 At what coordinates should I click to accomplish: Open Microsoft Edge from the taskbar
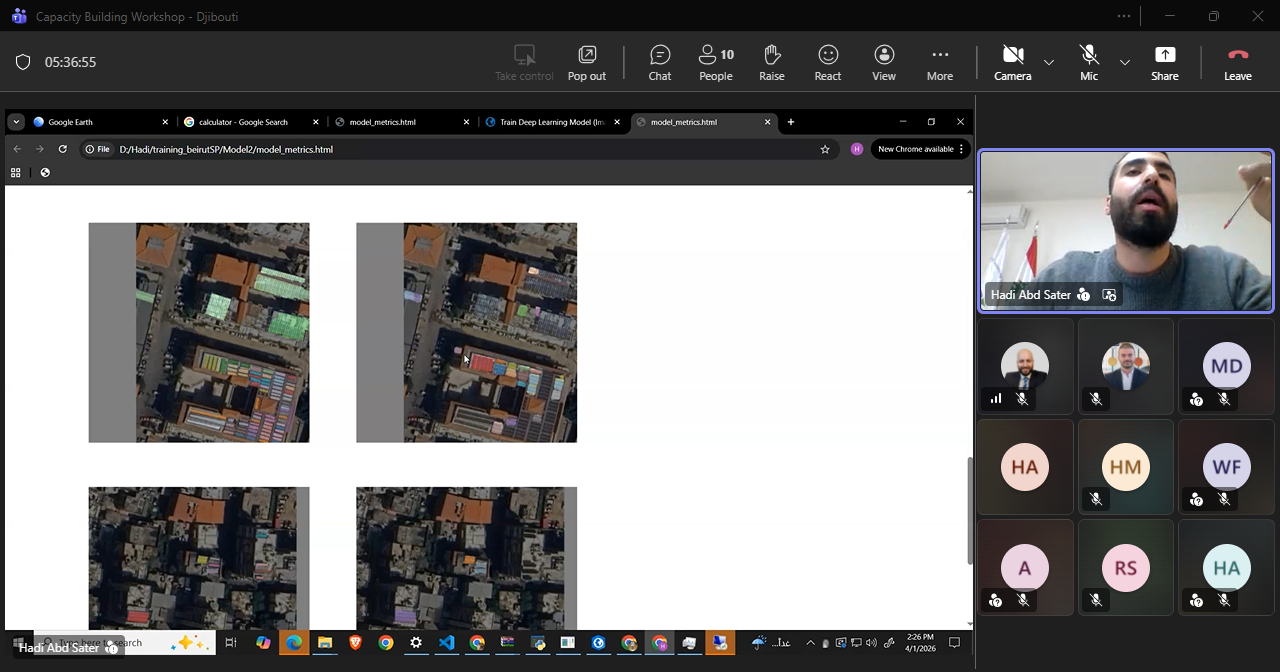[x=294, y=643]
